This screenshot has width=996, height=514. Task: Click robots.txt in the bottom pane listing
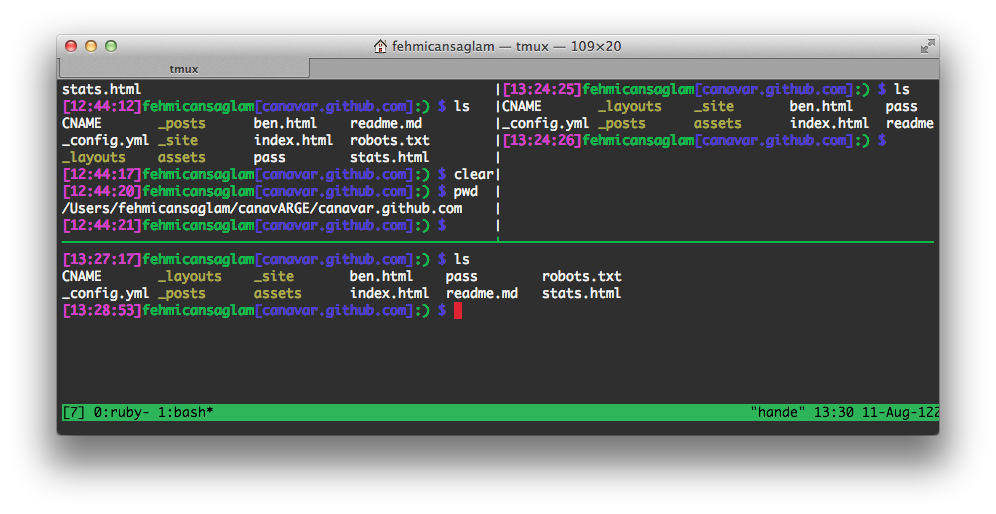[581, 276]
